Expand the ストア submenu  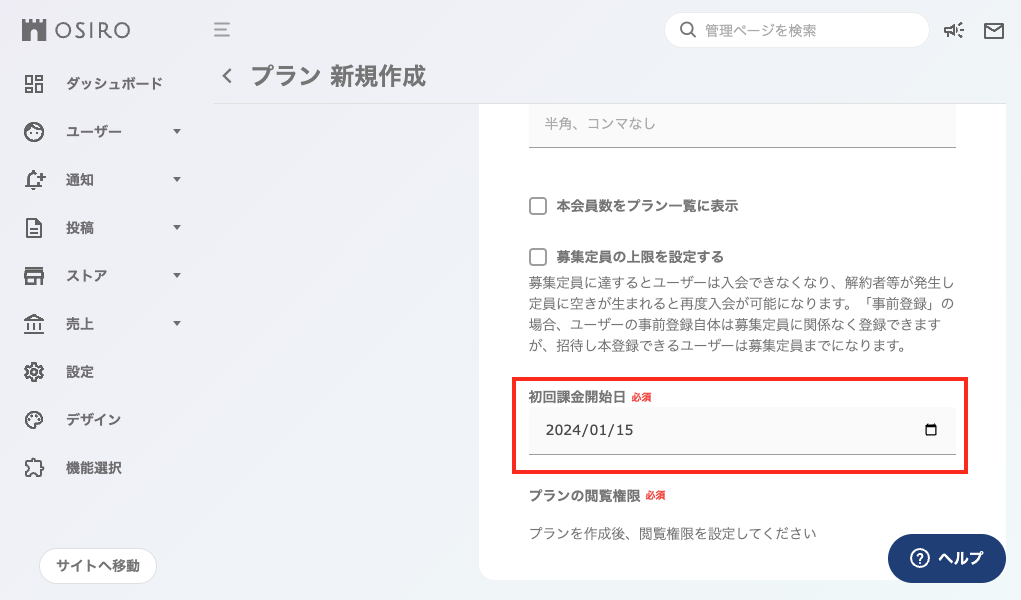pyautogui.click(x=177, y=275)
